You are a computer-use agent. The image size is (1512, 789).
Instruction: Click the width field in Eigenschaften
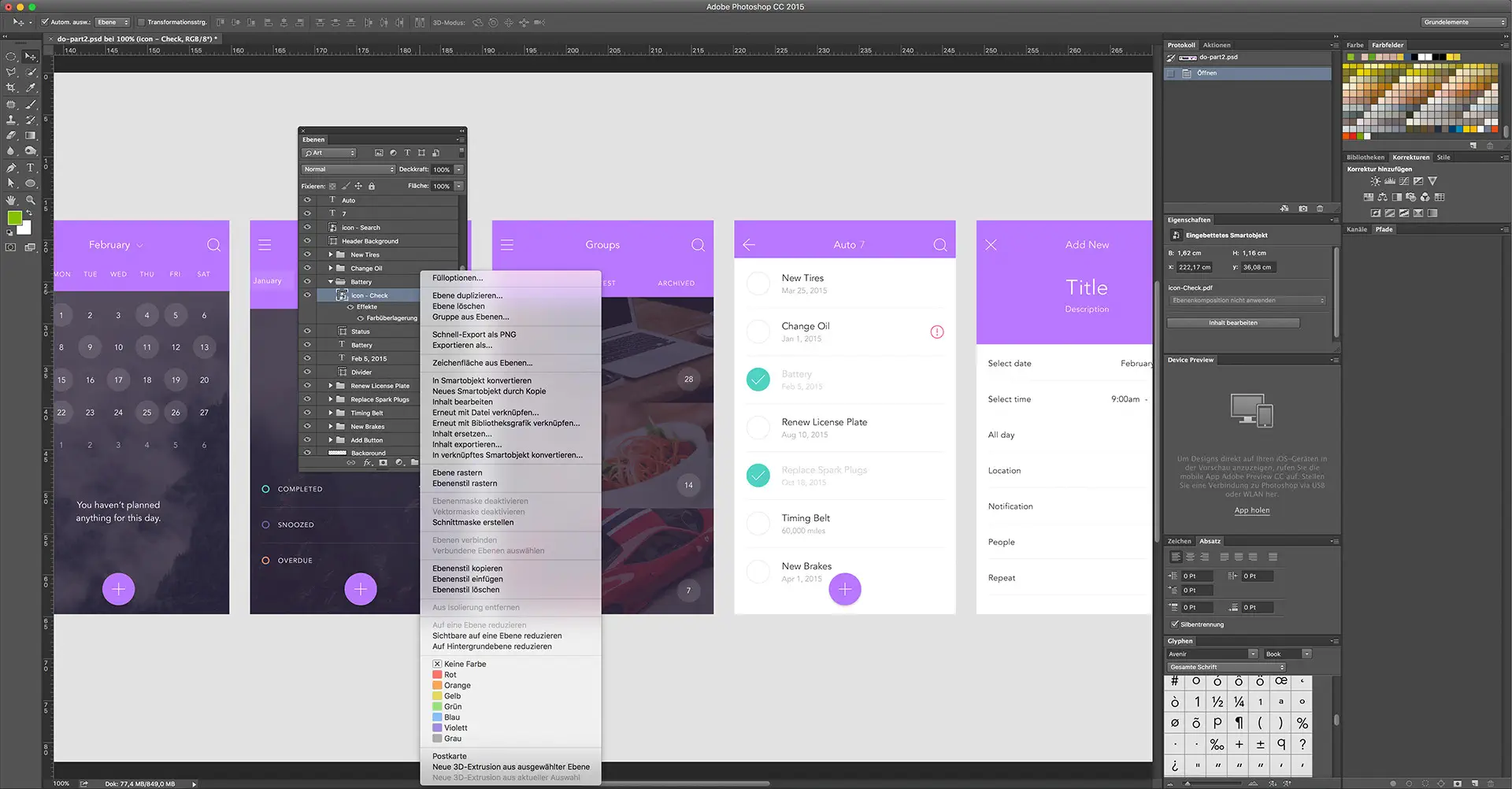click(1190, 253)
